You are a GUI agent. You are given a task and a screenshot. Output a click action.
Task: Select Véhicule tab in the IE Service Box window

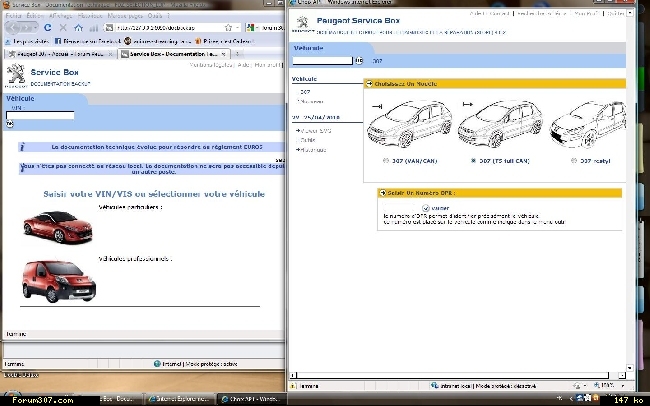point(309,48)
